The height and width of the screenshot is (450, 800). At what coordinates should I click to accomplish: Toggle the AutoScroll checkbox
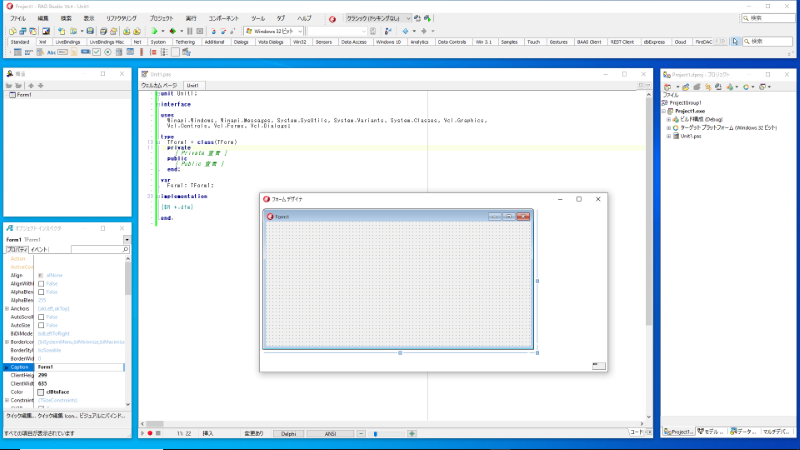click(x=41, y=317)
